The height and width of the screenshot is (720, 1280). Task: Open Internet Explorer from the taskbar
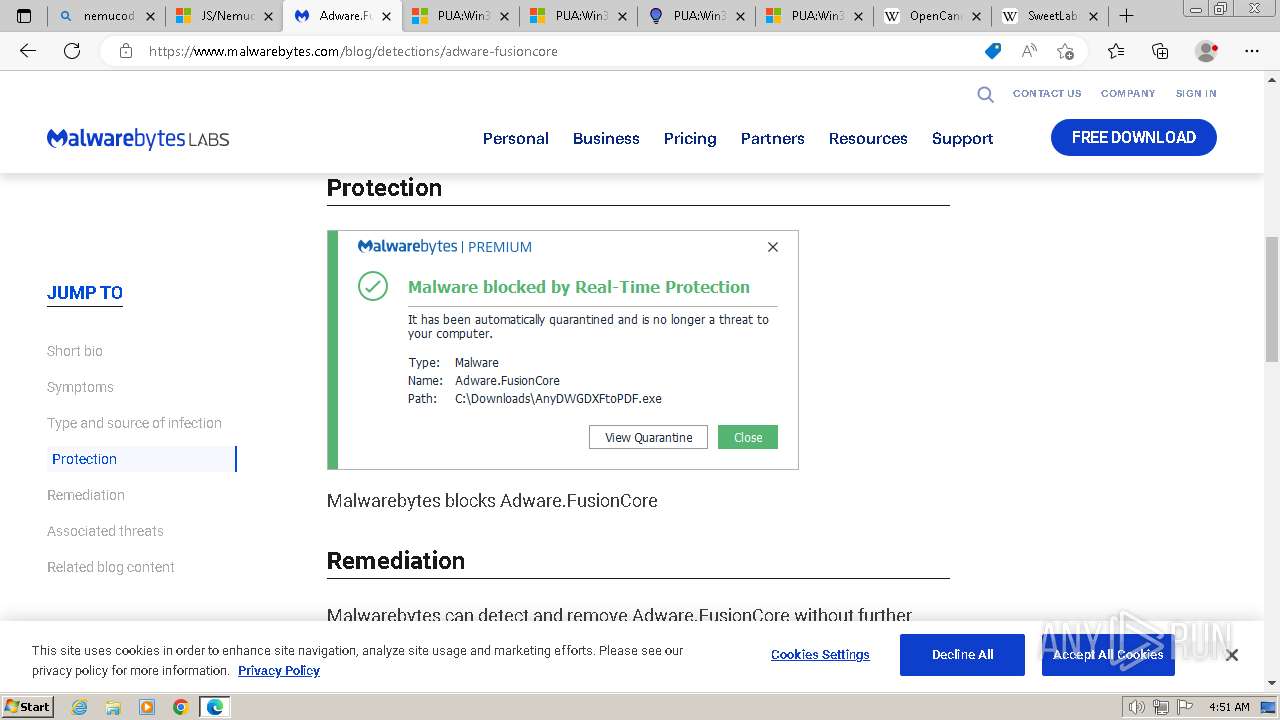pyautogui.click(x=79, y=707)
